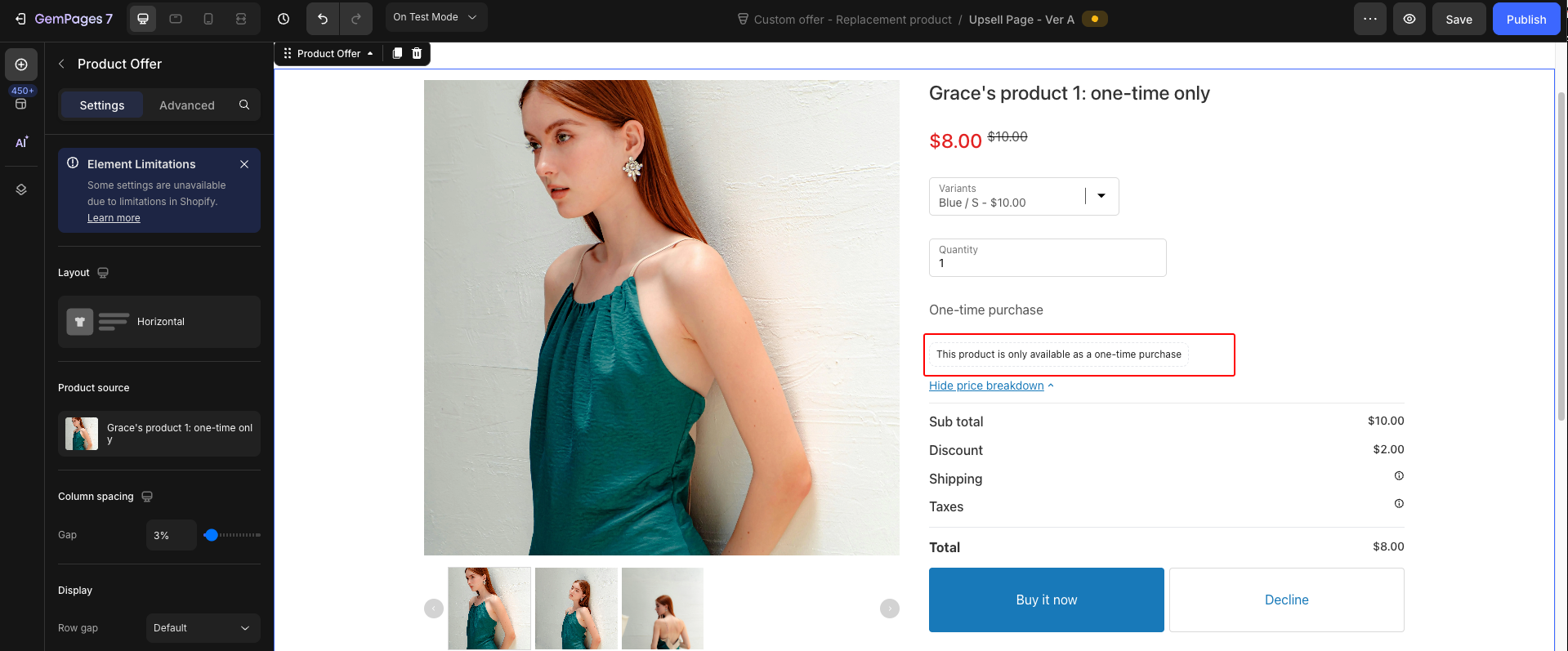1568x651 pixels.
Task: Open the Row gap Default dropdown
Action: tap(203, 628)
